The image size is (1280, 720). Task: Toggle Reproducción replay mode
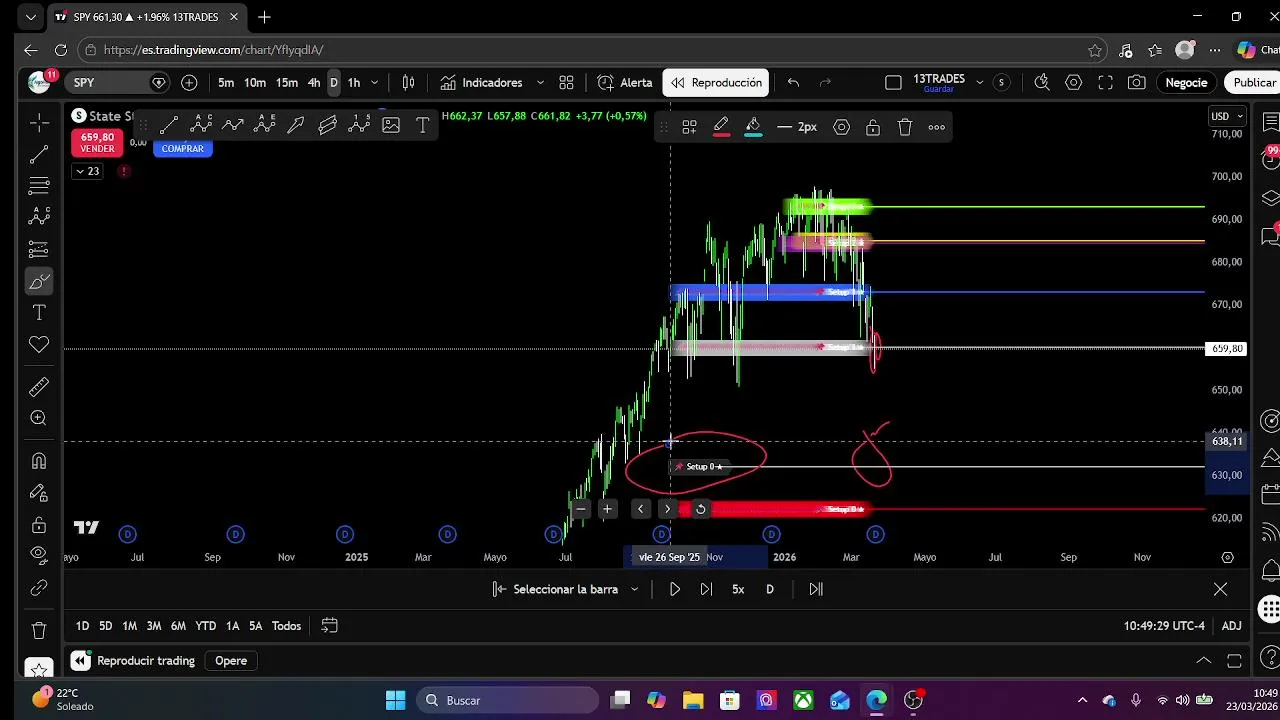[x=716, y=83]
